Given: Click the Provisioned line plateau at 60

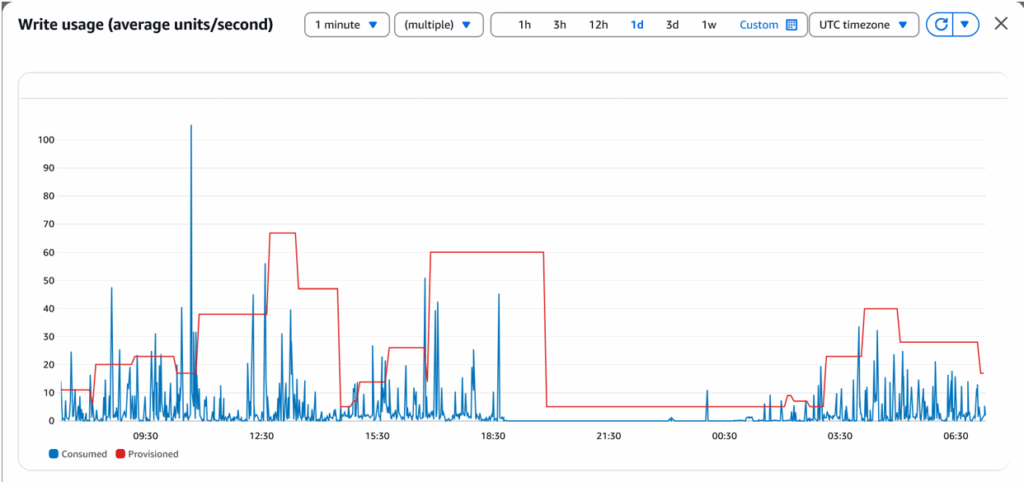Looking at the screenshot, I should pyautogui.click(x=486, y=252).
